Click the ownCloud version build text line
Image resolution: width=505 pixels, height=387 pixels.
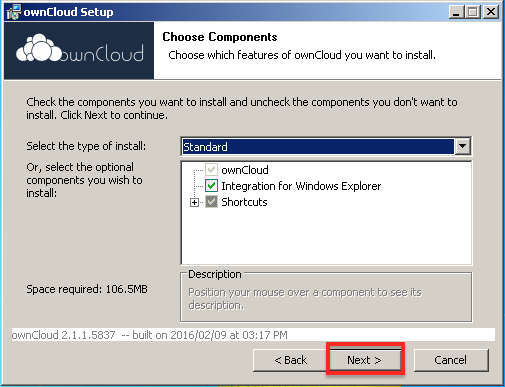click(149, 335)
